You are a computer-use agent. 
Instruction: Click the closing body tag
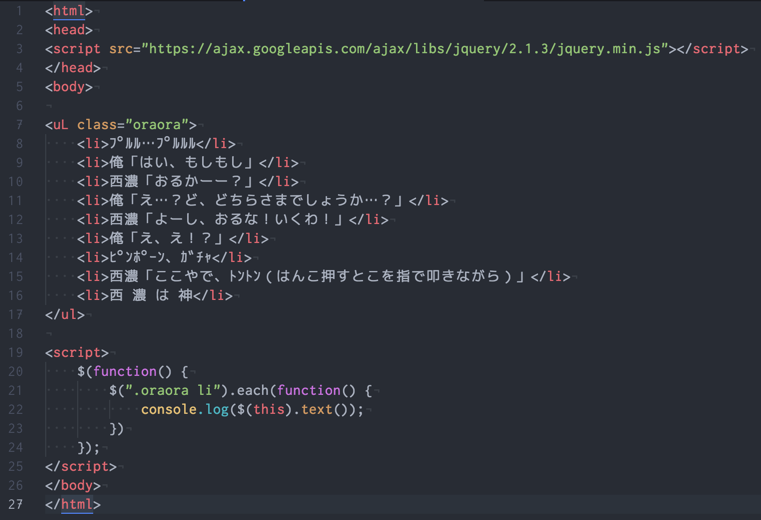point(73,485)
